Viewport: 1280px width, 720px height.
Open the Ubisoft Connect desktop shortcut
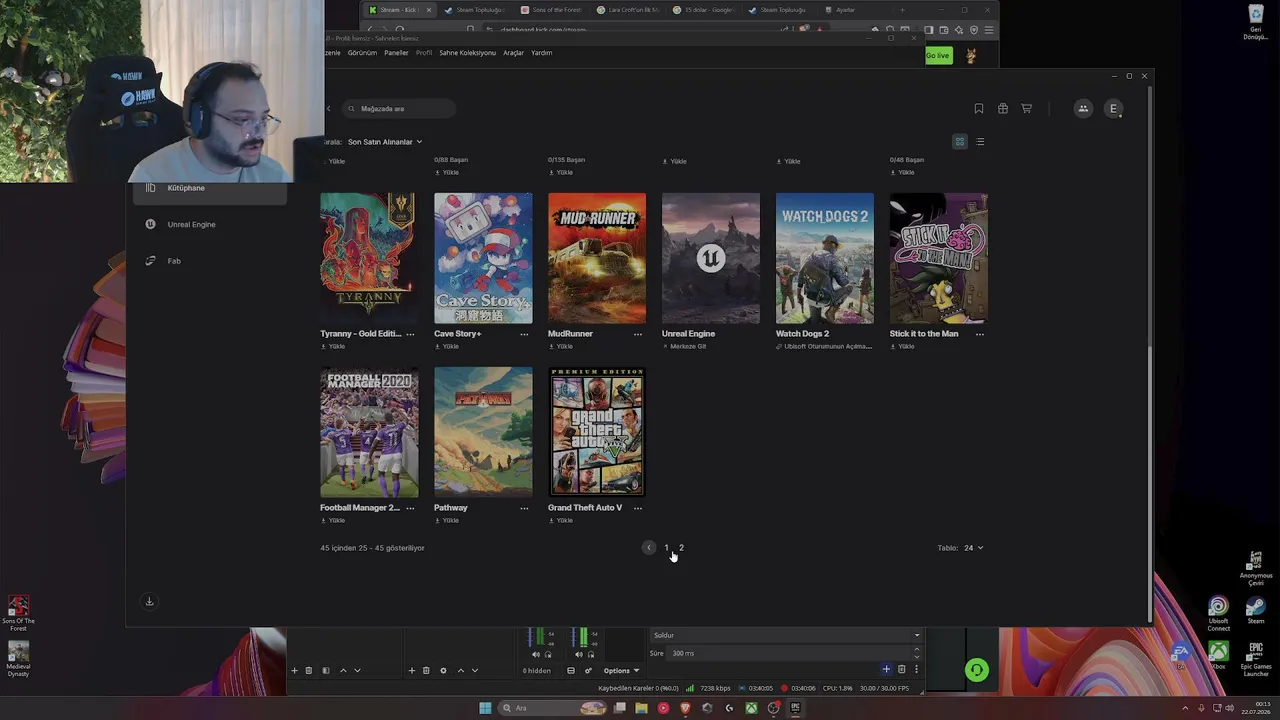tap(1218, 614)
